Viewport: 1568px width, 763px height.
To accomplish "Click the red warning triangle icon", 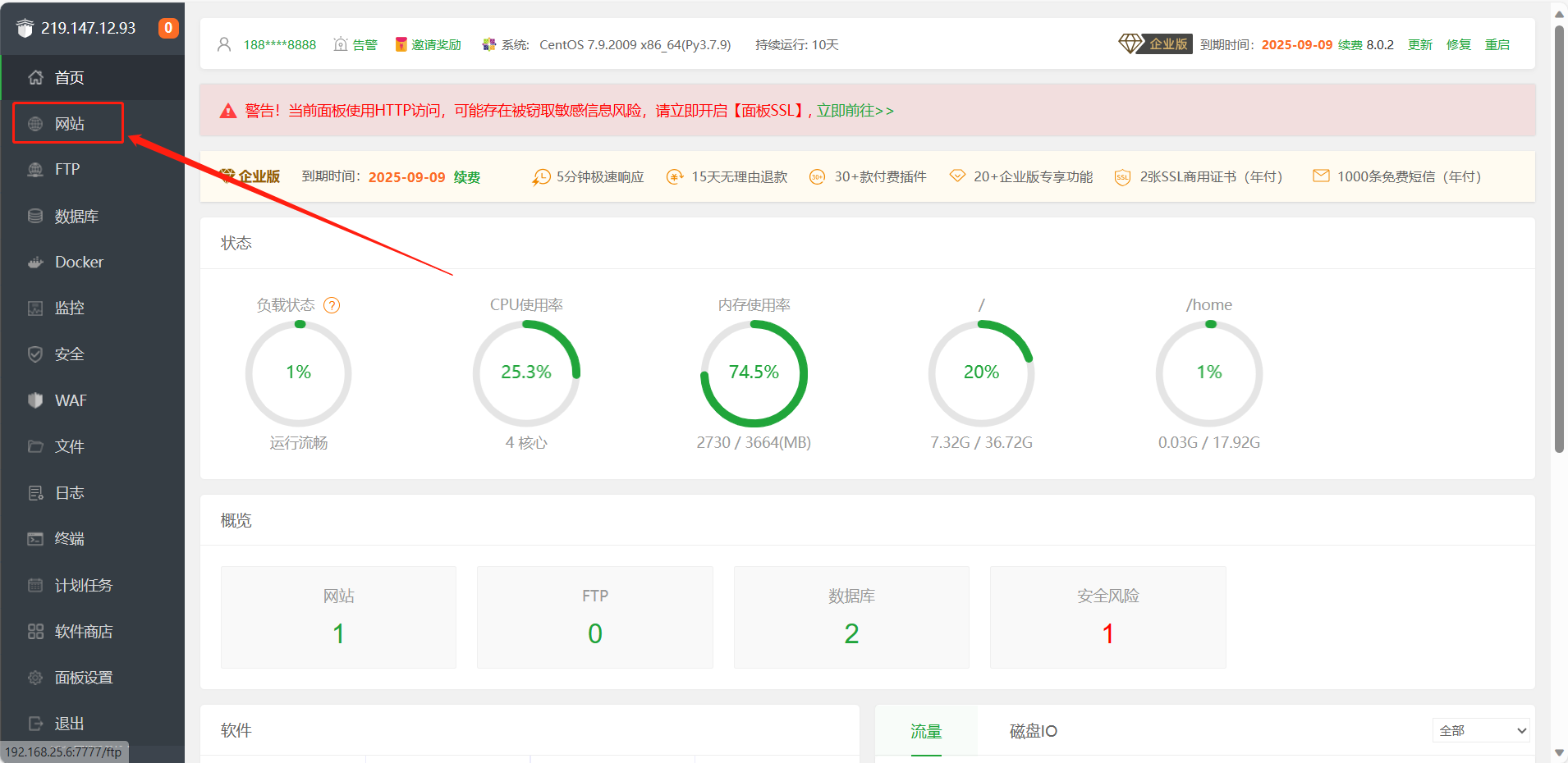I will [228, 111].
